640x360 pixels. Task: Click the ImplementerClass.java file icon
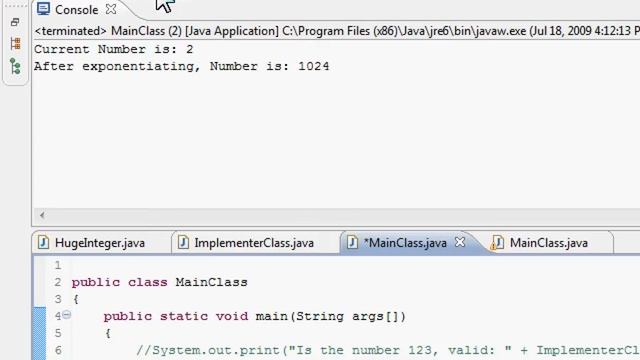pos(183,242)
